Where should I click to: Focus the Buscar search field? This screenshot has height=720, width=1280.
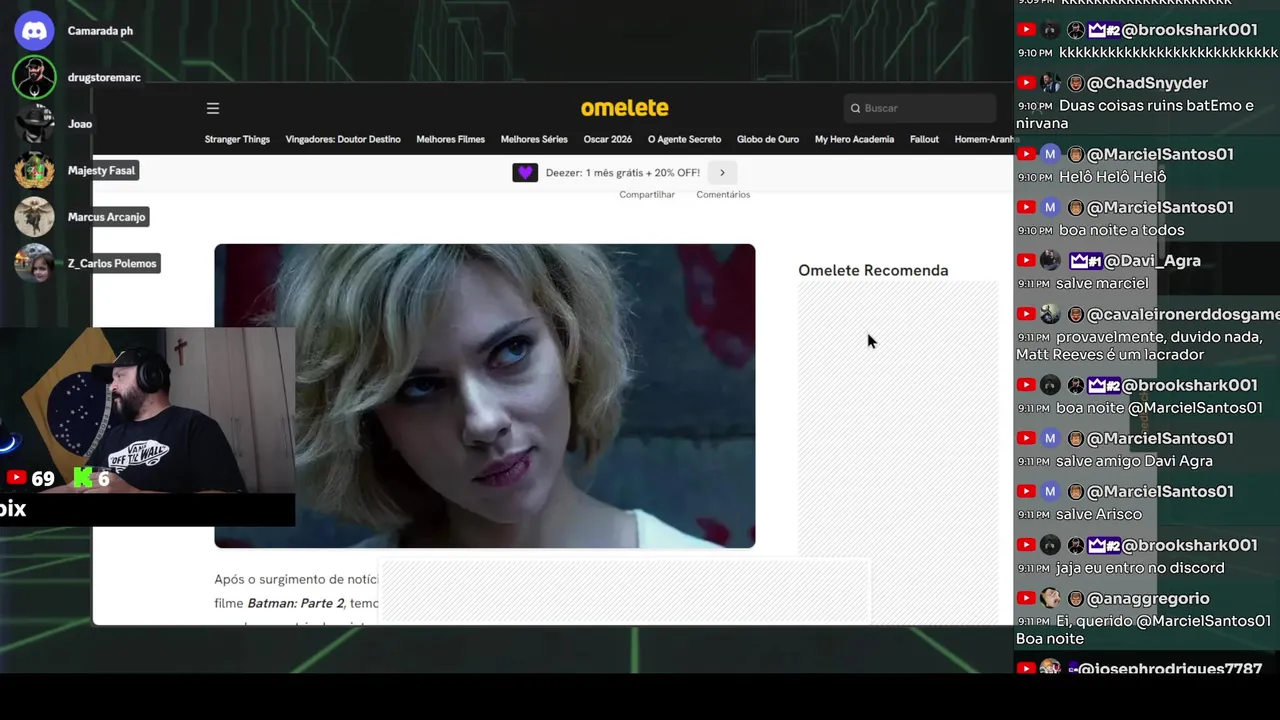click(920, 108)
